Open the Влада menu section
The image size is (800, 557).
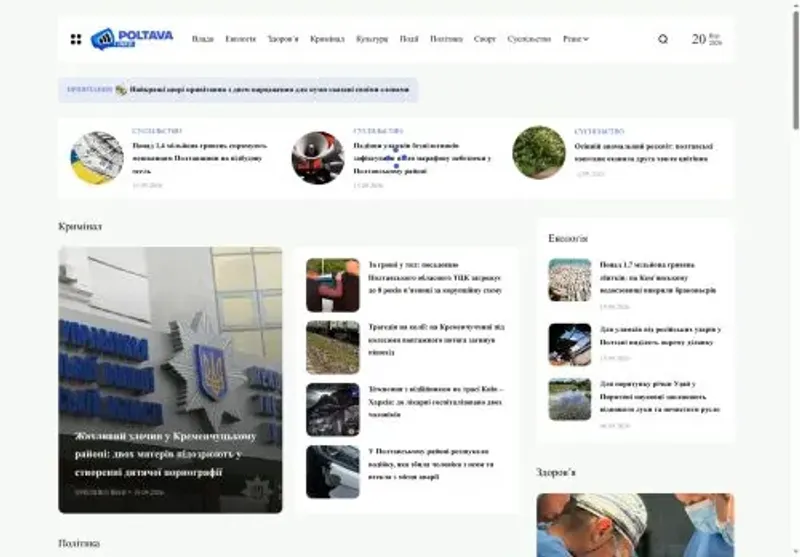pyautogui.click(x=203, y=39)
